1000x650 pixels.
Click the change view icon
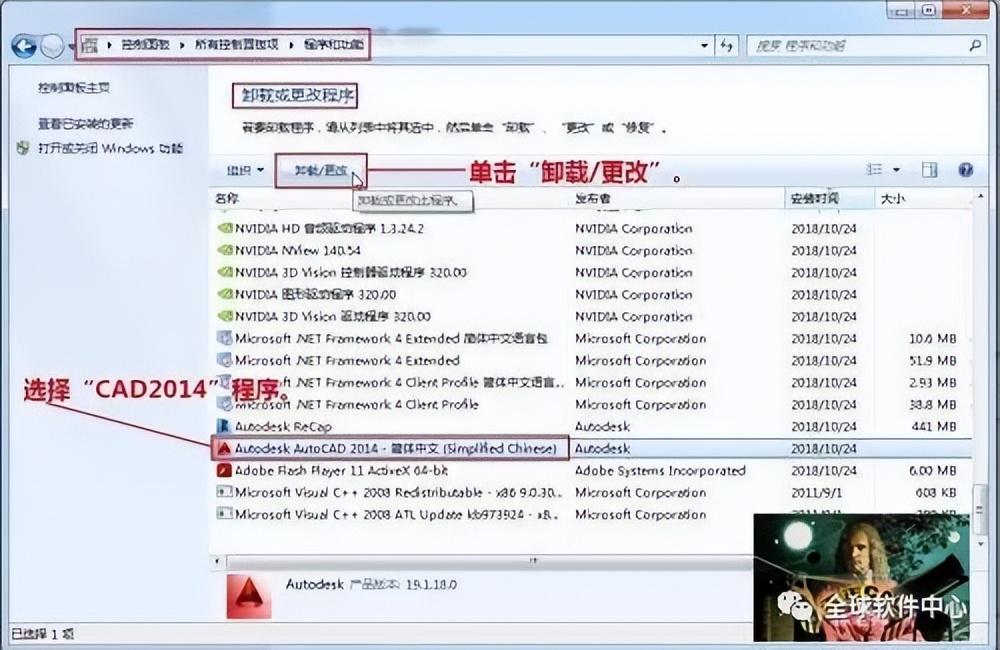874,169
